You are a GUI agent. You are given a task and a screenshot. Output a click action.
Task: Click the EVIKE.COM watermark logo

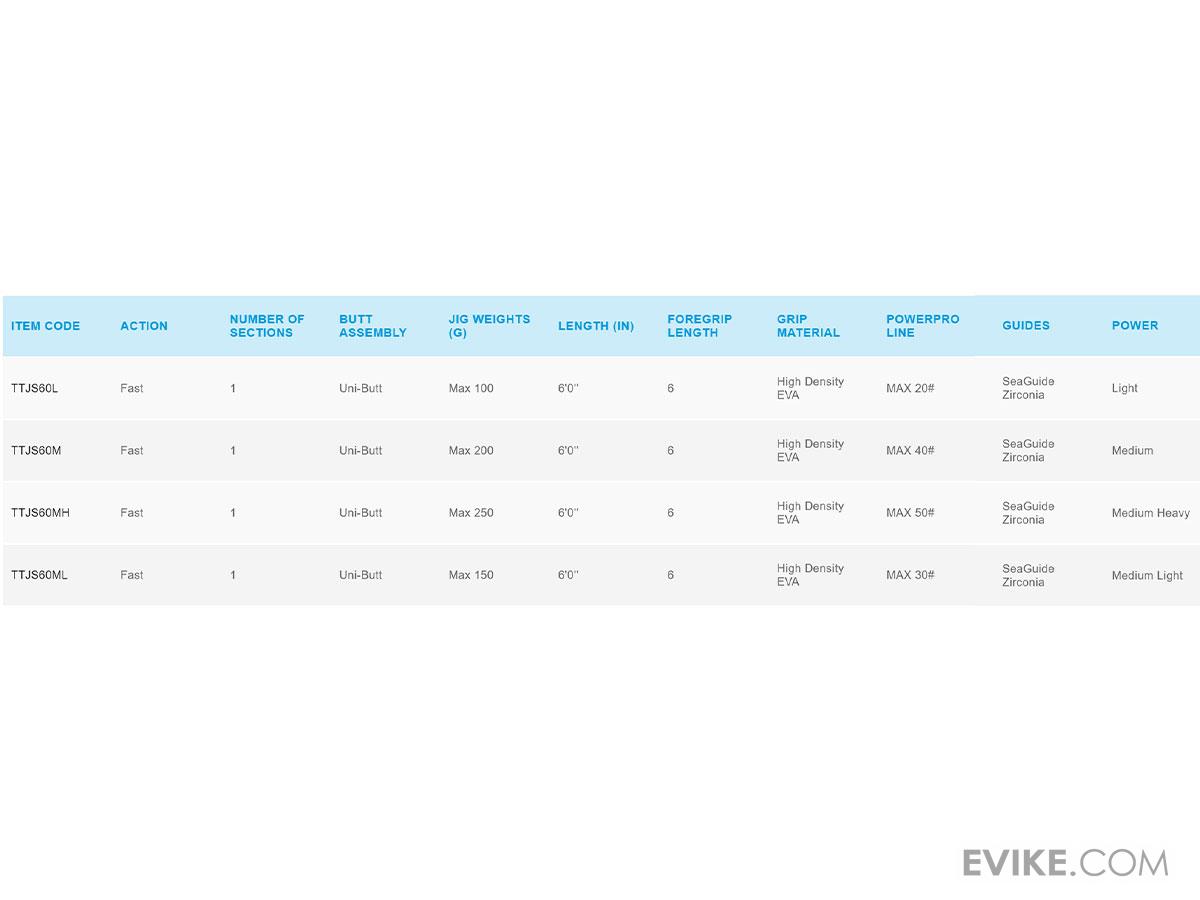pyautogui.click(x=1065, y=862)
